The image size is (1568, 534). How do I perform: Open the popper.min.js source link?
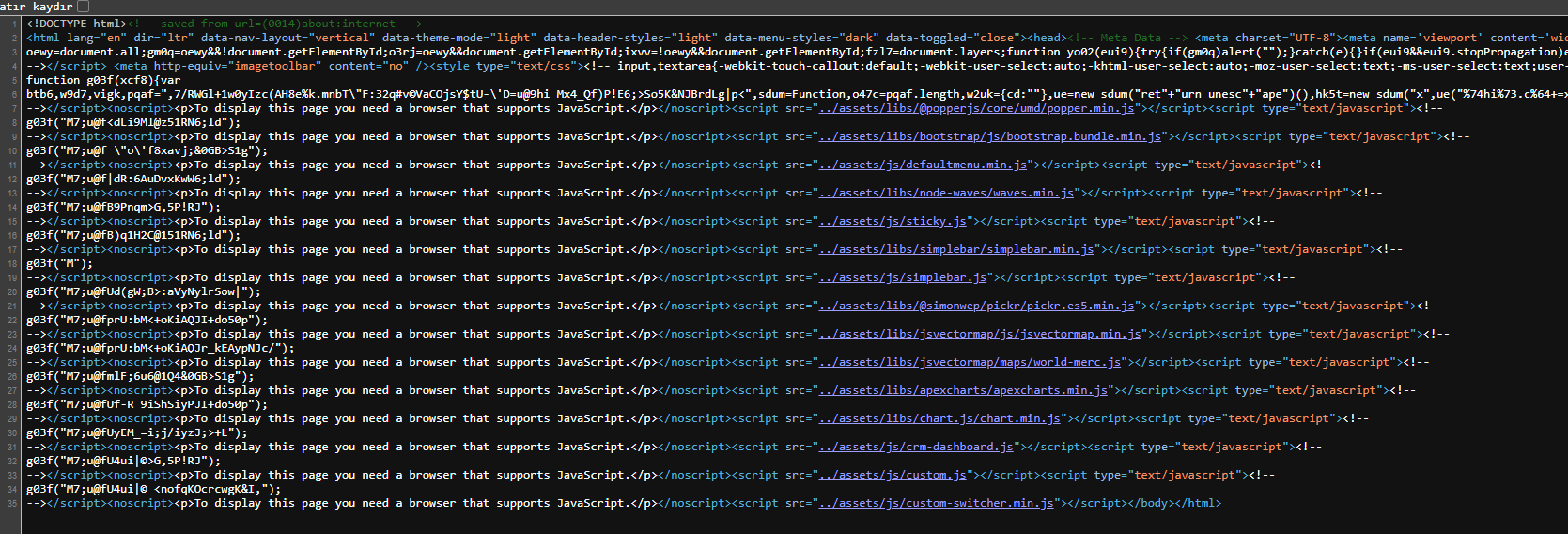977,108
